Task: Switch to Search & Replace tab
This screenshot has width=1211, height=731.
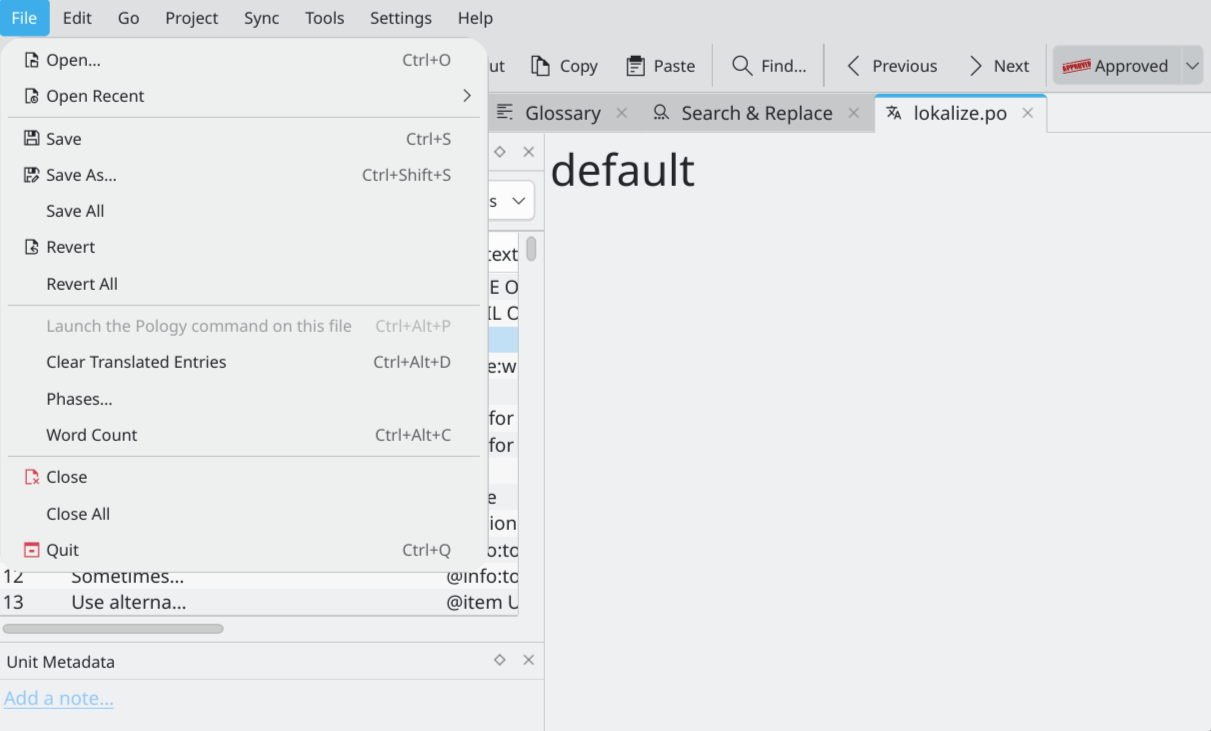Action: pyautogui.click(x=755, y=113)
